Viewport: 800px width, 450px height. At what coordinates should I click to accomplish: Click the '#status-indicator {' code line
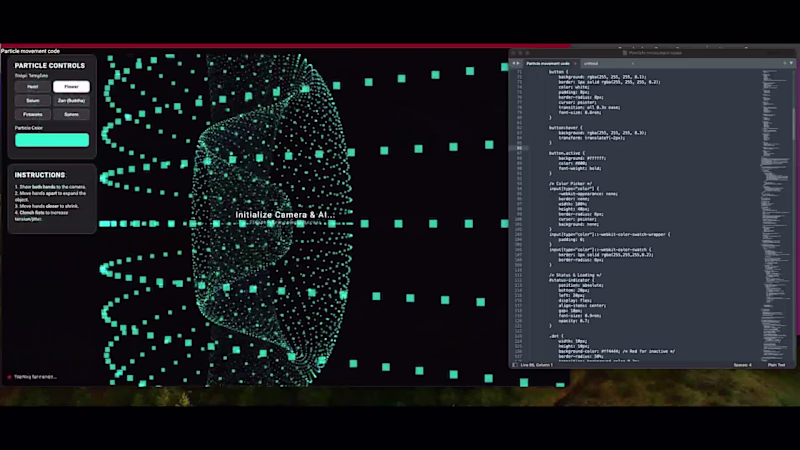(571, 280)
